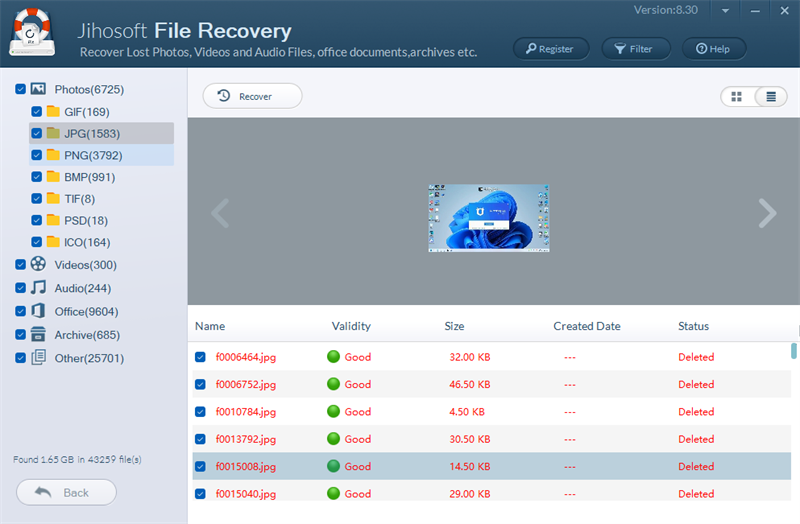Uncheck the Office(9604) checkbox
Screen dimensions: 800x524
click(x=20, y=311)
